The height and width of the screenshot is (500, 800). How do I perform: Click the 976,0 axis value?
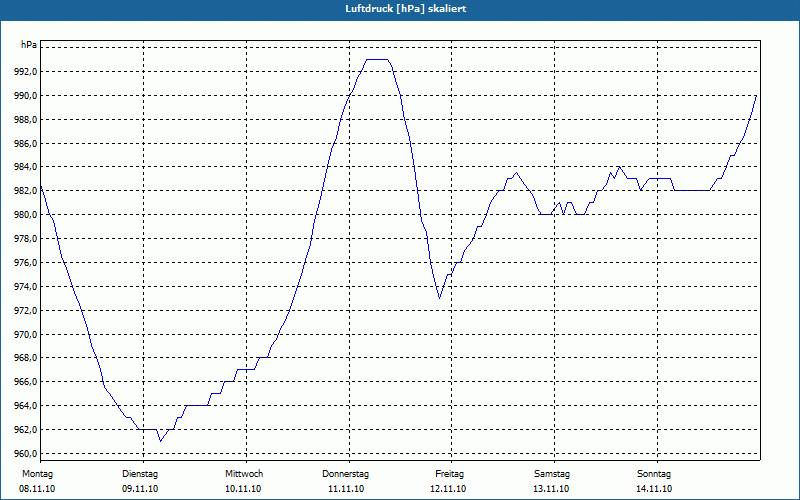pos(25,263)
